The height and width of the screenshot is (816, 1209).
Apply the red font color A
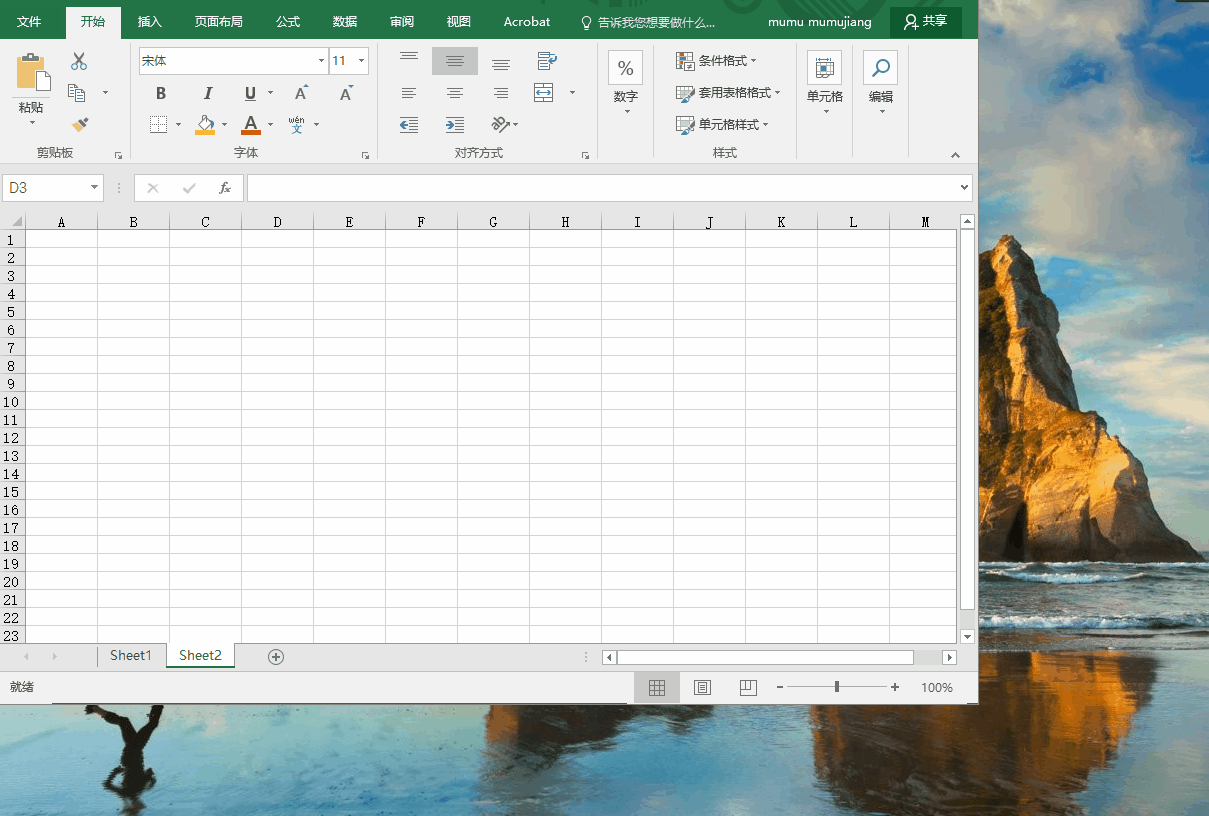coord(250,125)
